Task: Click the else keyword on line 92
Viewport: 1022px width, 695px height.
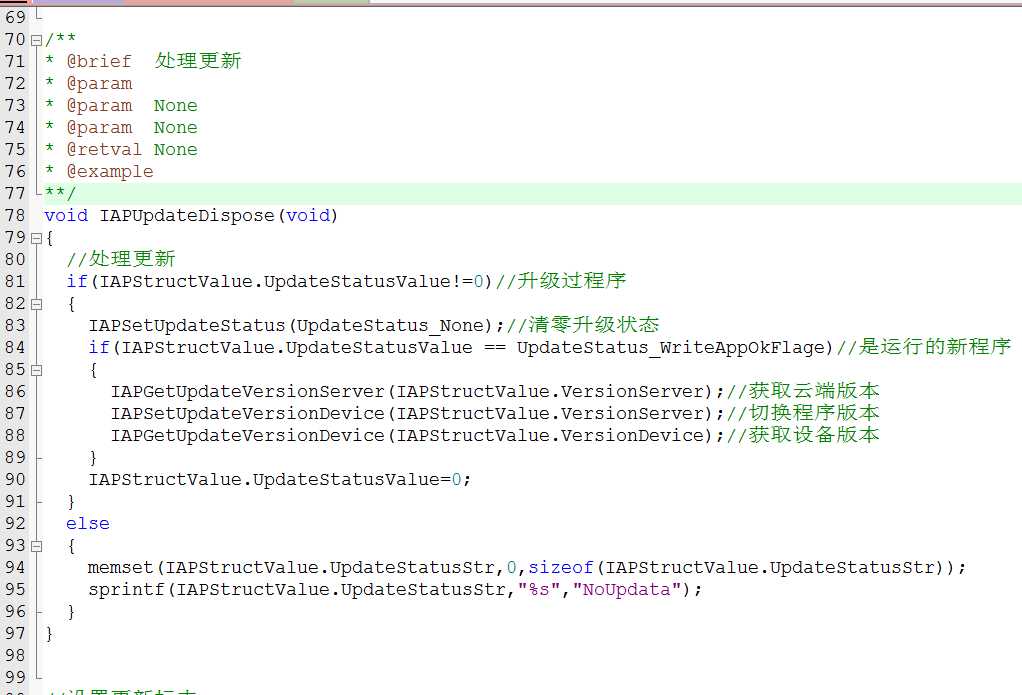Action: [88, 524]
